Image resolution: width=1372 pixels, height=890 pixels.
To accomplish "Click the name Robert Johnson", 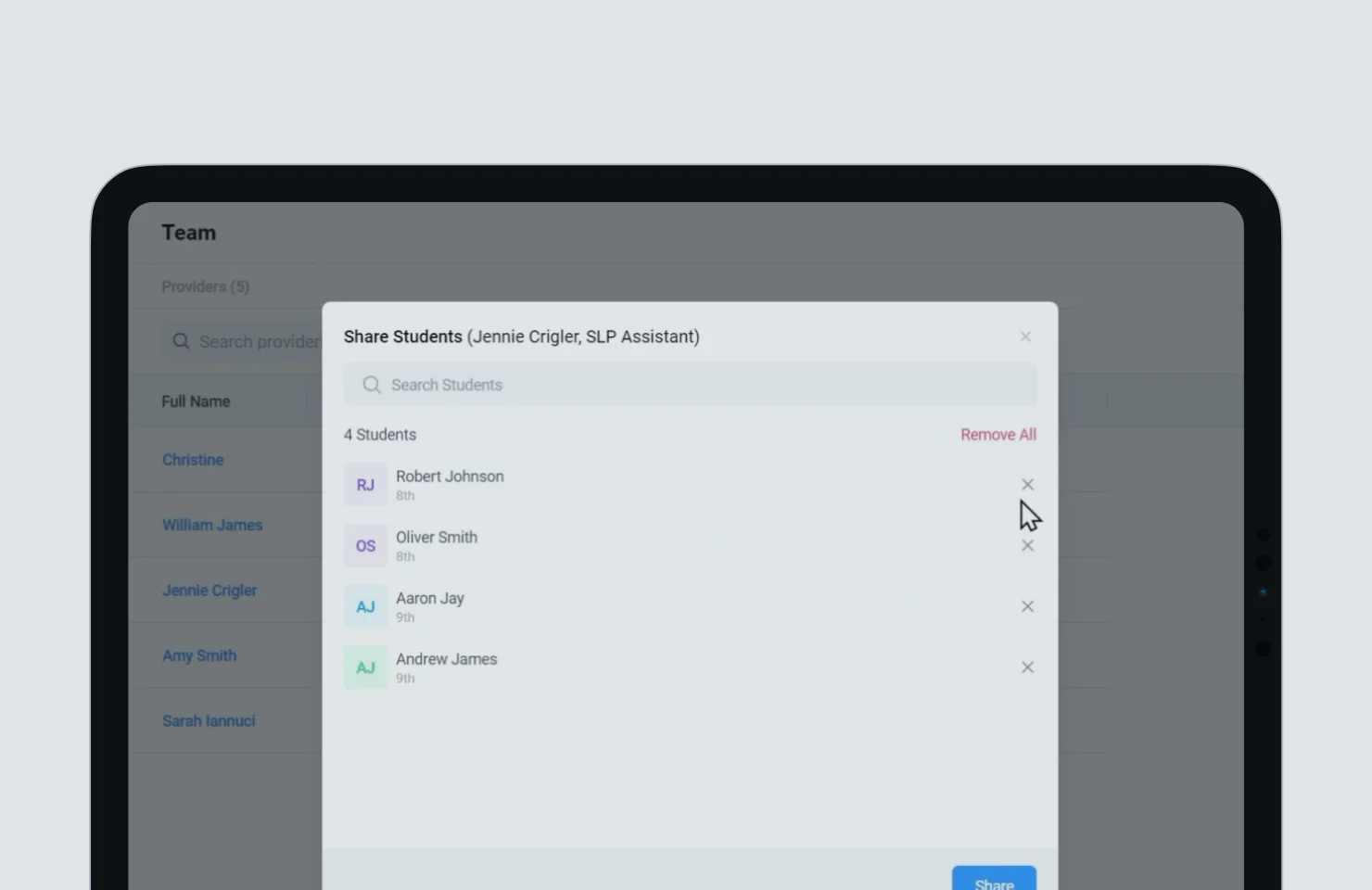I will [450, 477].
